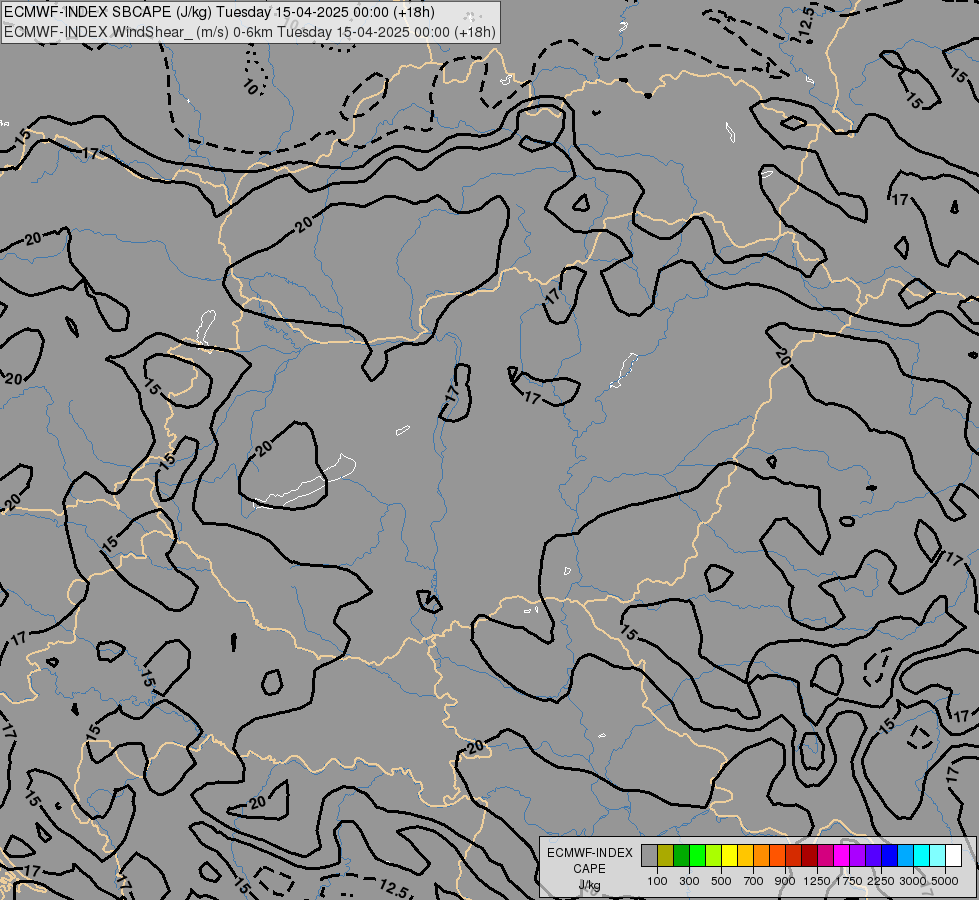Click the SBCAPE title line
Image resolution: width=979 pixels, height=900 pixels.
(x=219, y=12)
